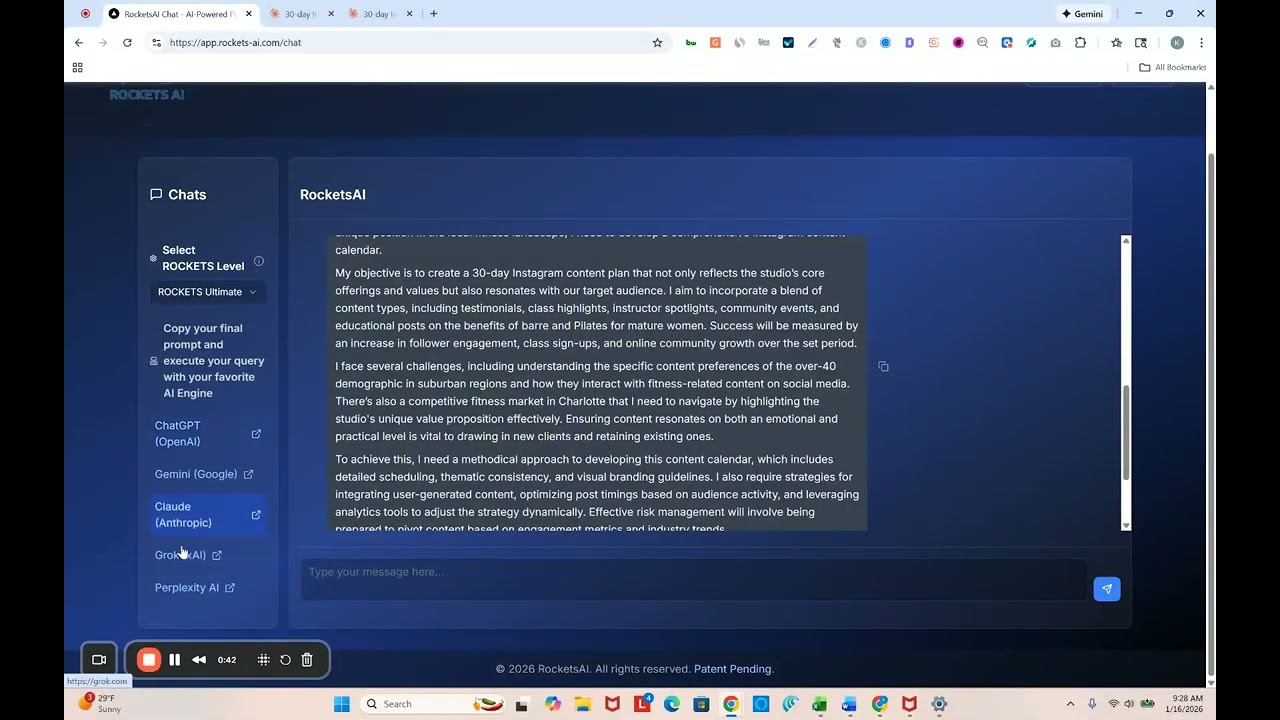Open Gemini (Google) link
1280x720 pixels.
[x=204, y=474]
